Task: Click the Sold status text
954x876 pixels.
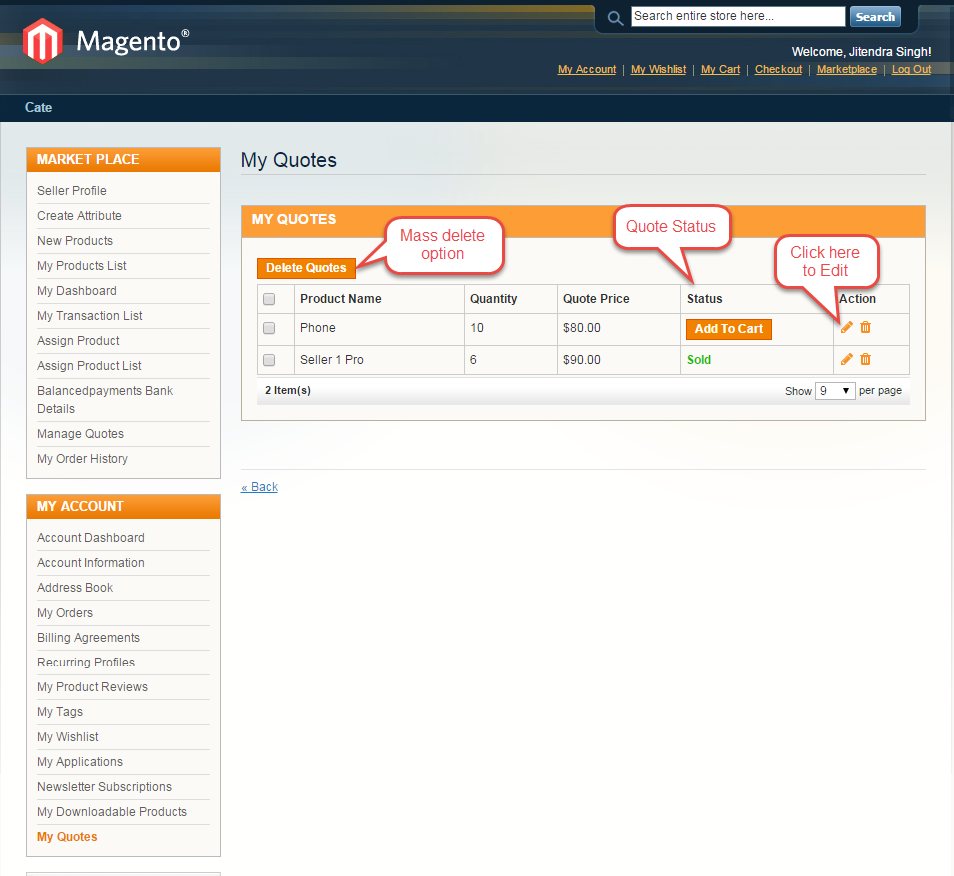Action: click(698, 360)
